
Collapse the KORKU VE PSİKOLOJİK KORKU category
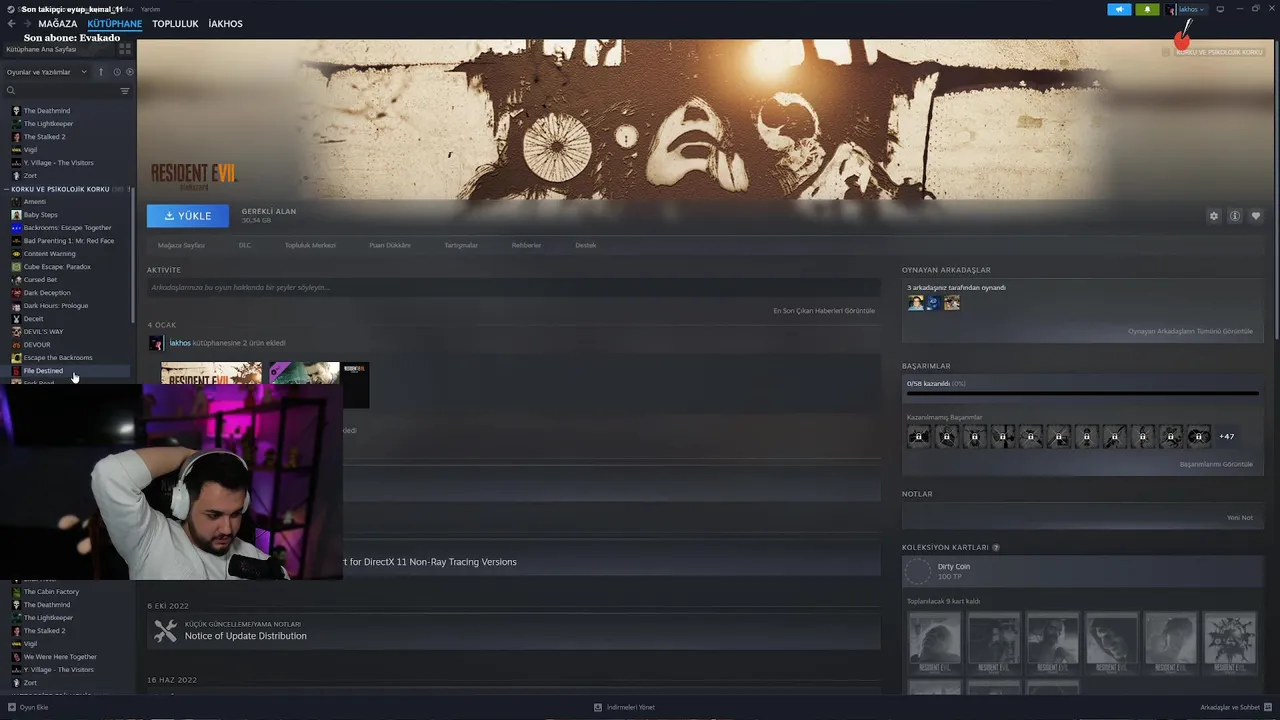(x=7, y=189)
